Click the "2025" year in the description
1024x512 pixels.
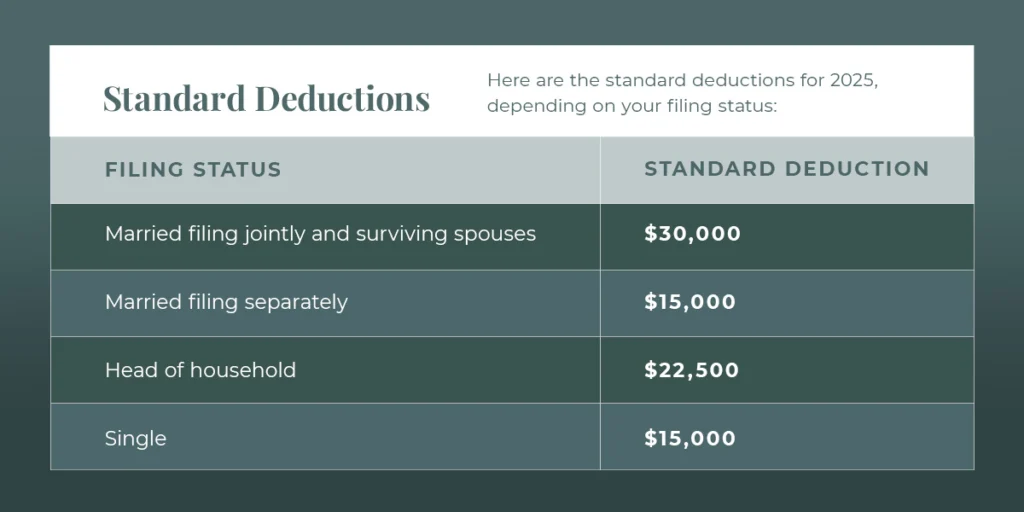point(852,81)
